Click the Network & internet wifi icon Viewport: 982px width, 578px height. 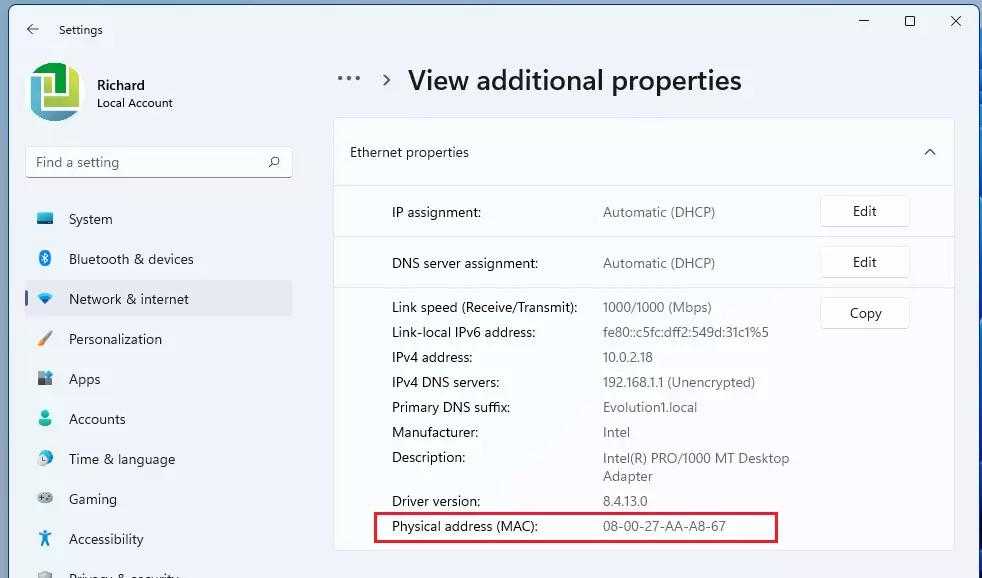click(45, 299)
